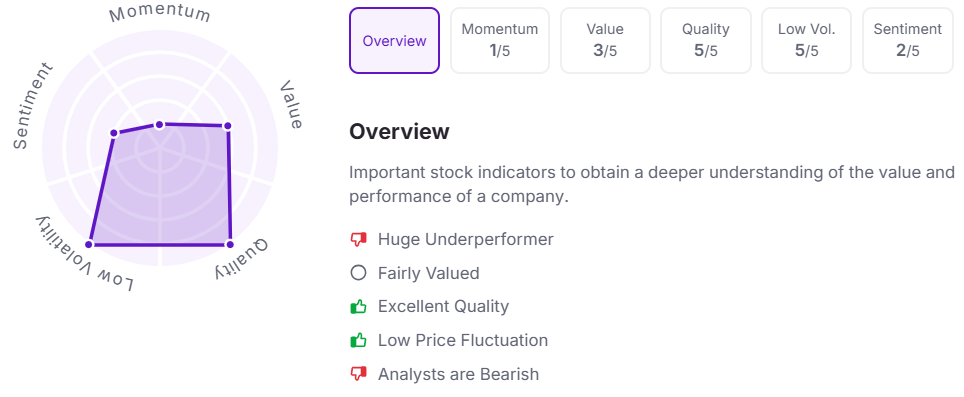Click the Huge Underperformer text
The image size is (964, 397).
(465, 239)
